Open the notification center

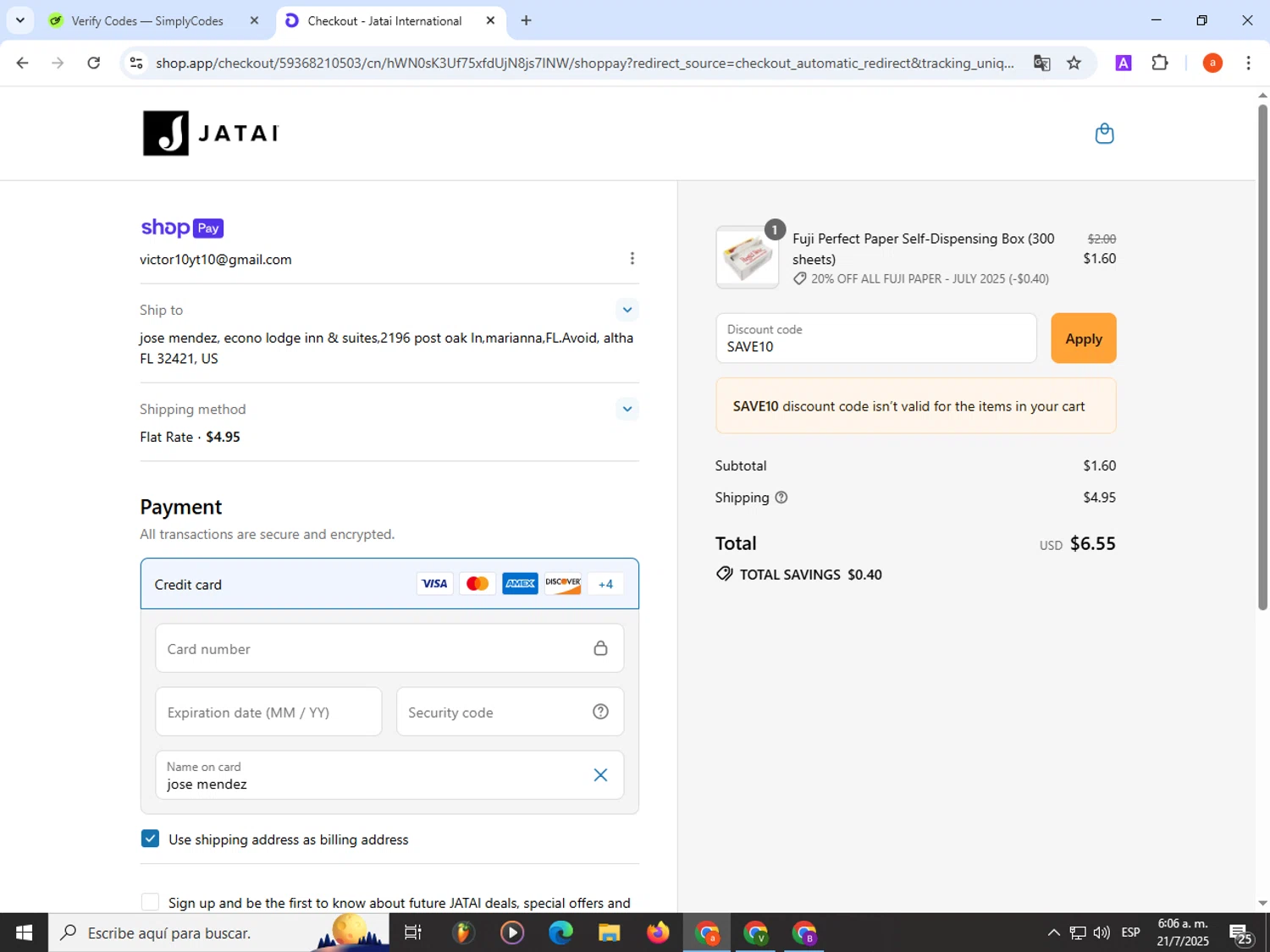[1241, 933]
